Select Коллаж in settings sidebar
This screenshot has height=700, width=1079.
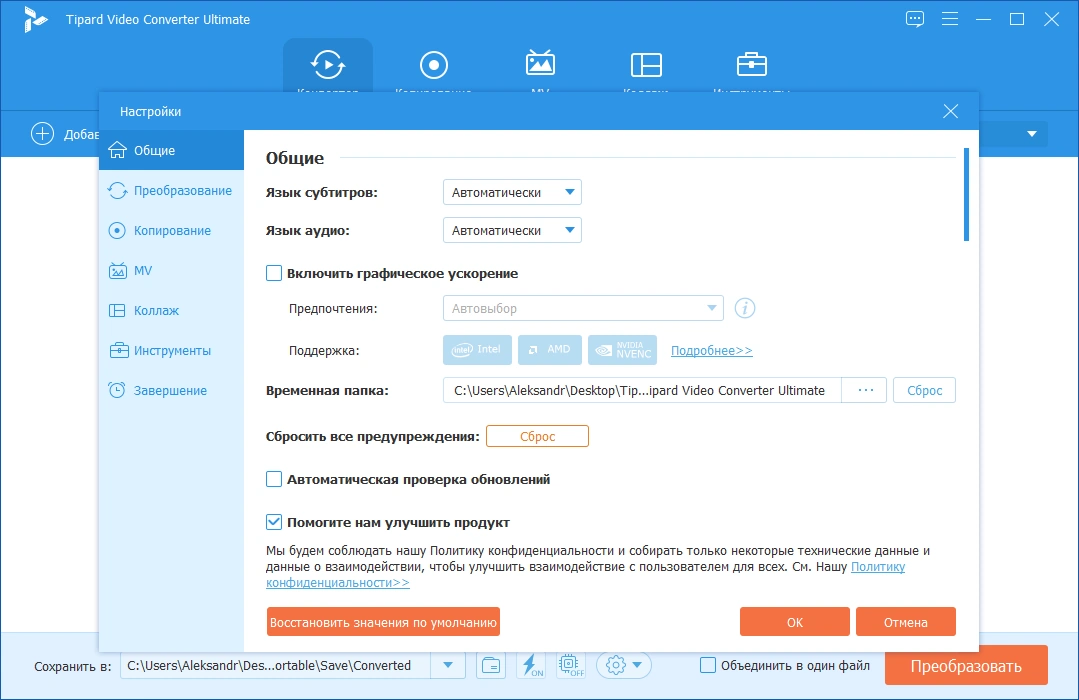point(171,310)
